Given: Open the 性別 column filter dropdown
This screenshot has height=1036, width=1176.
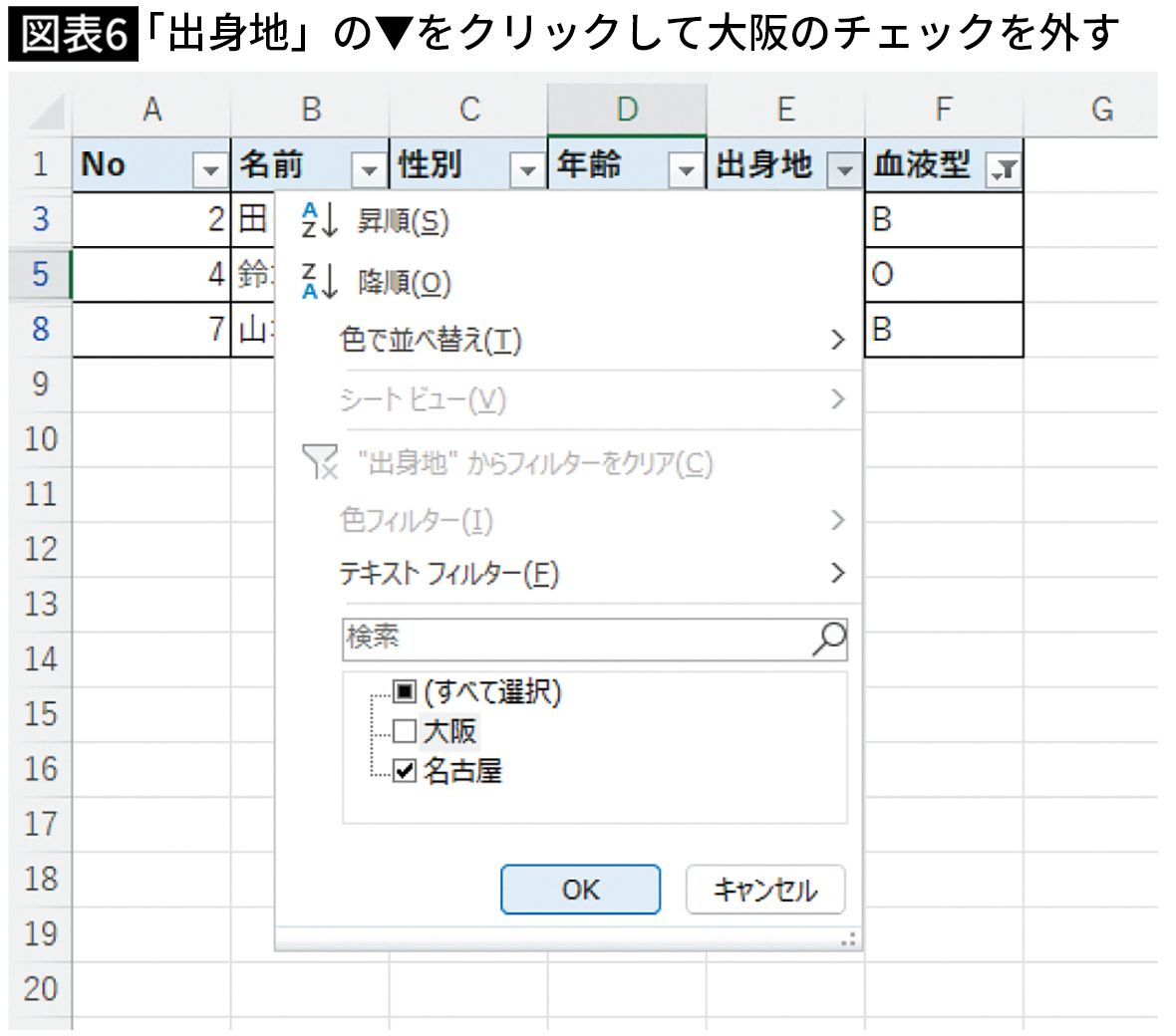Looking at the screenshot, I should (527, 170).
